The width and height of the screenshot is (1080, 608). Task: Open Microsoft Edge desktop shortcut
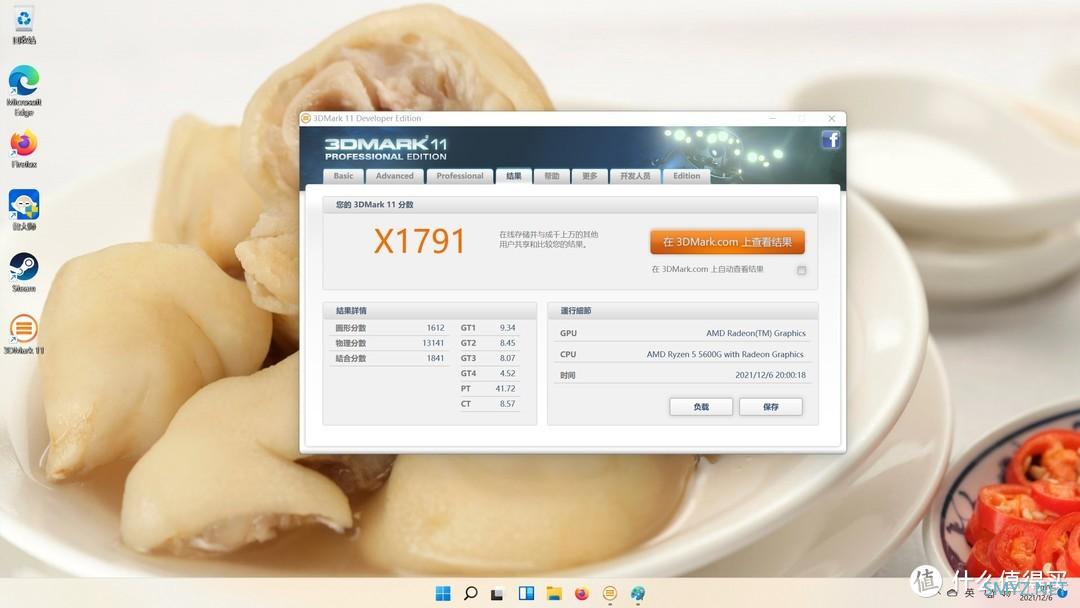(24, 90)
